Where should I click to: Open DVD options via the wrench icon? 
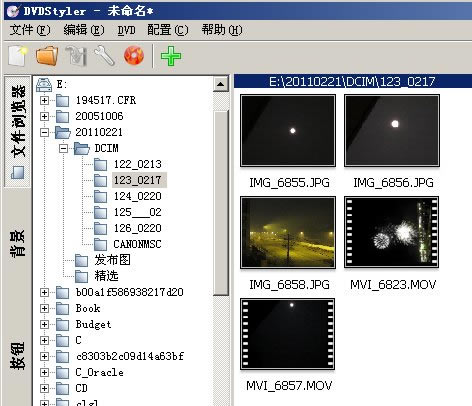tap(105, 56)
